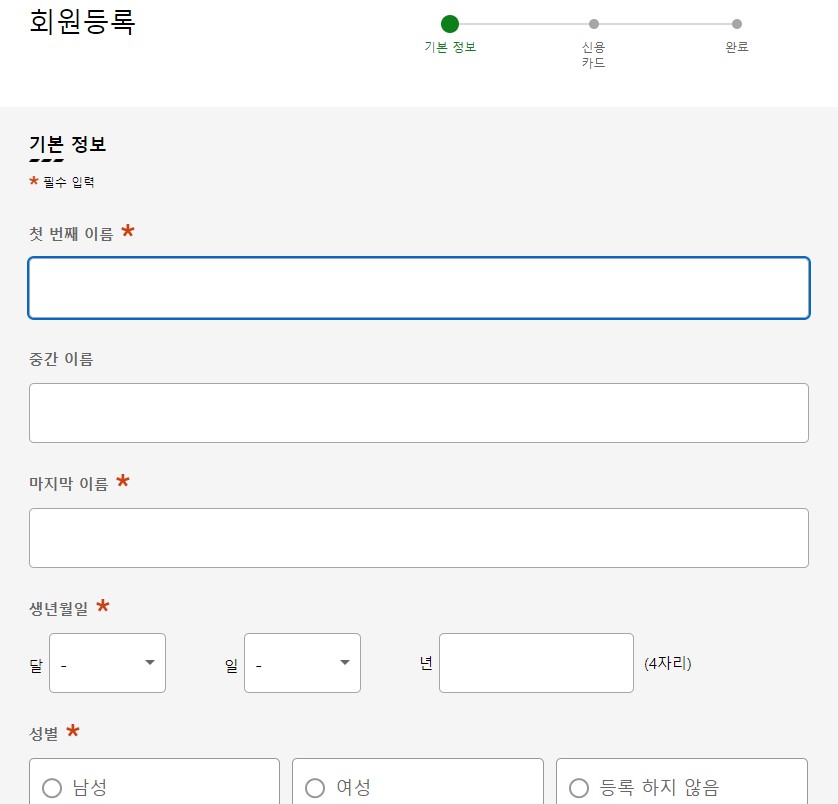Screen dimensions: 838x804
Task: Click the 기본 정보 section heading
Action: click(67, 144)
